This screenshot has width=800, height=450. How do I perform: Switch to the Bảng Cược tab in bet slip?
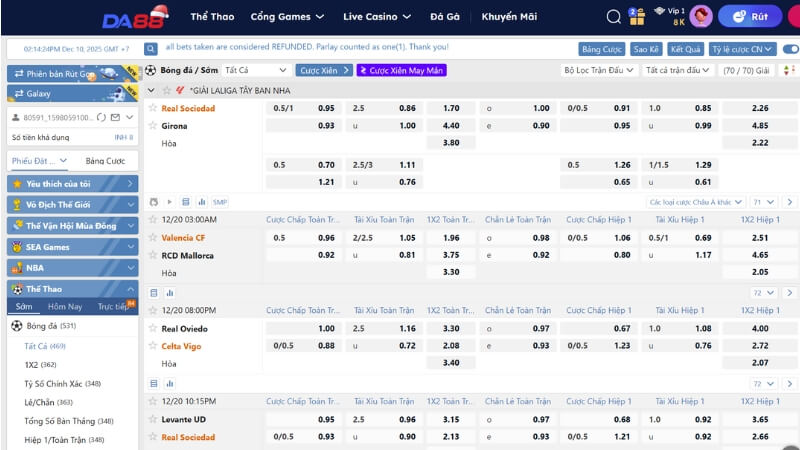[105, 161]
